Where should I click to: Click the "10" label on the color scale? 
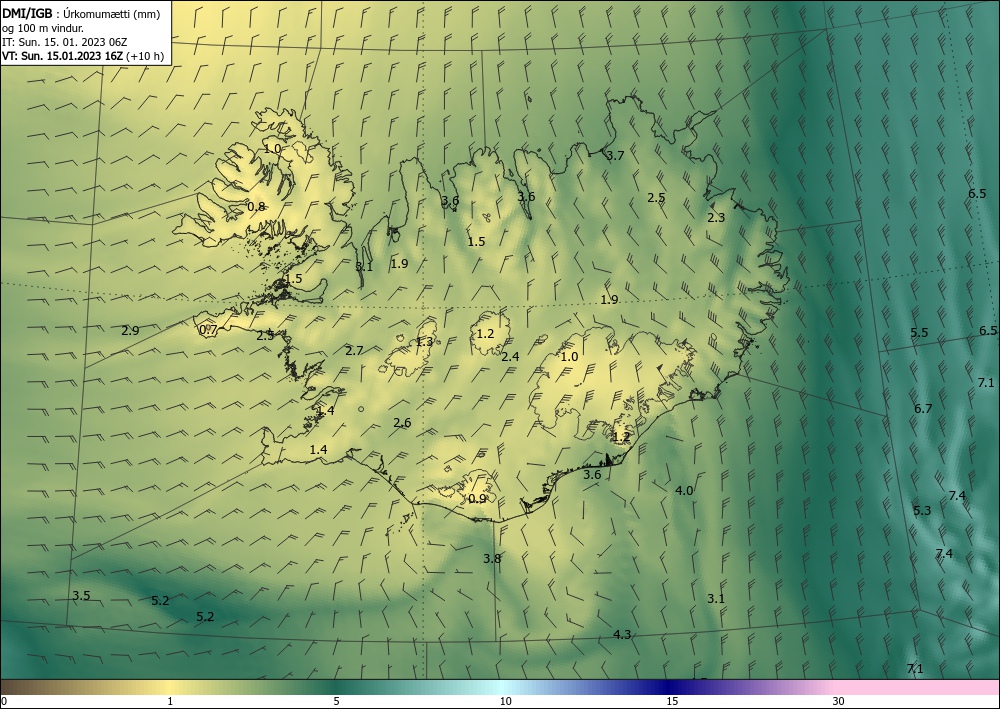[506, 702]
